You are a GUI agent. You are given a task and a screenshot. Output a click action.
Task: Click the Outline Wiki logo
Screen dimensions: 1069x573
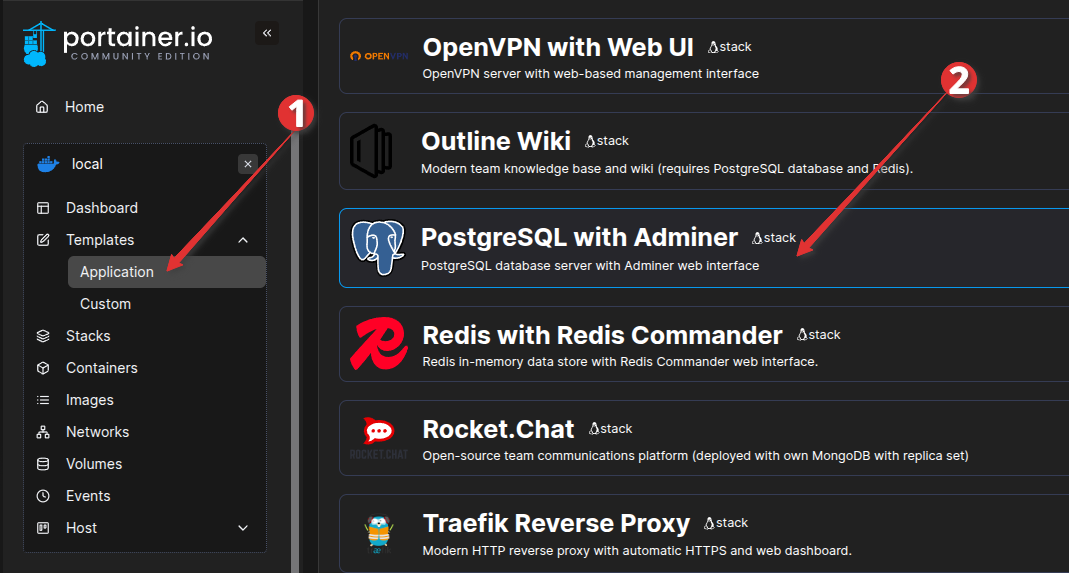click(371, 151)
